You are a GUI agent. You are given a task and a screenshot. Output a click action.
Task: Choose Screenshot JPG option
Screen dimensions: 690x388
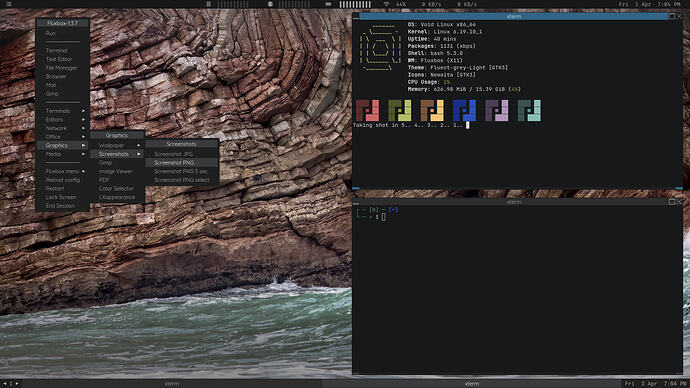pos(182,154)
